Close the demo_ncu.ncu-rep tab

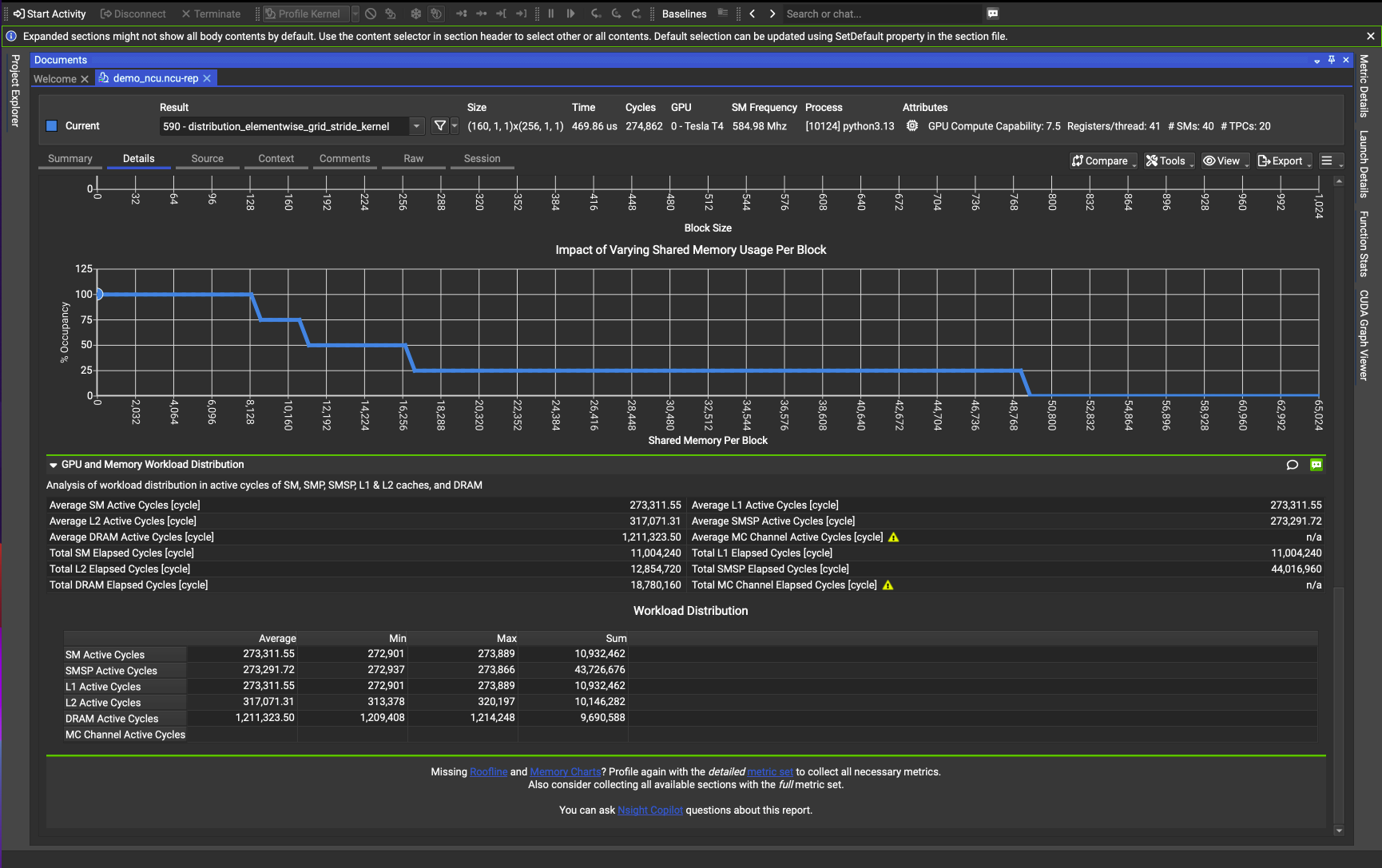tap(207, 78)
